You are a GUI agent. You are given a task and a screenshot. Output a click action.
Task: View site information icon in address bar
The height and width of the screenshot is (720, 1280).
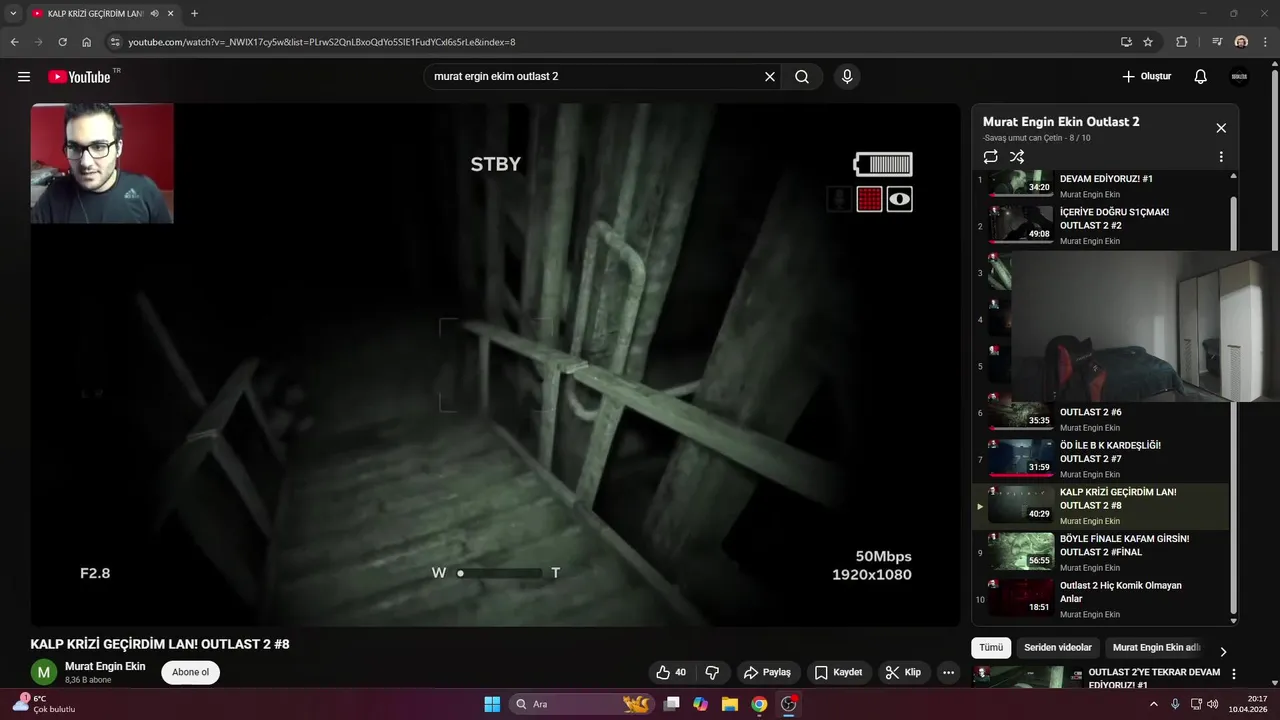point(115,42)
